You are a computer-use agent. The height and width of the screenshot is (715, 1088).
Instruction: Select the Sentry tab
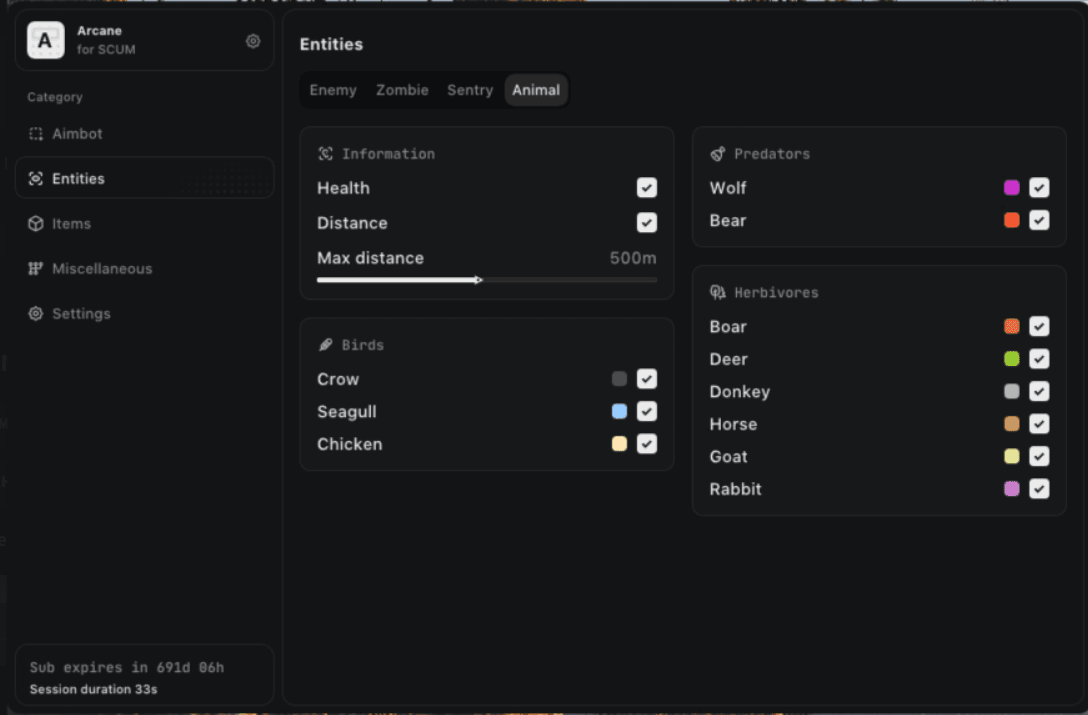[x=470, y=90]
